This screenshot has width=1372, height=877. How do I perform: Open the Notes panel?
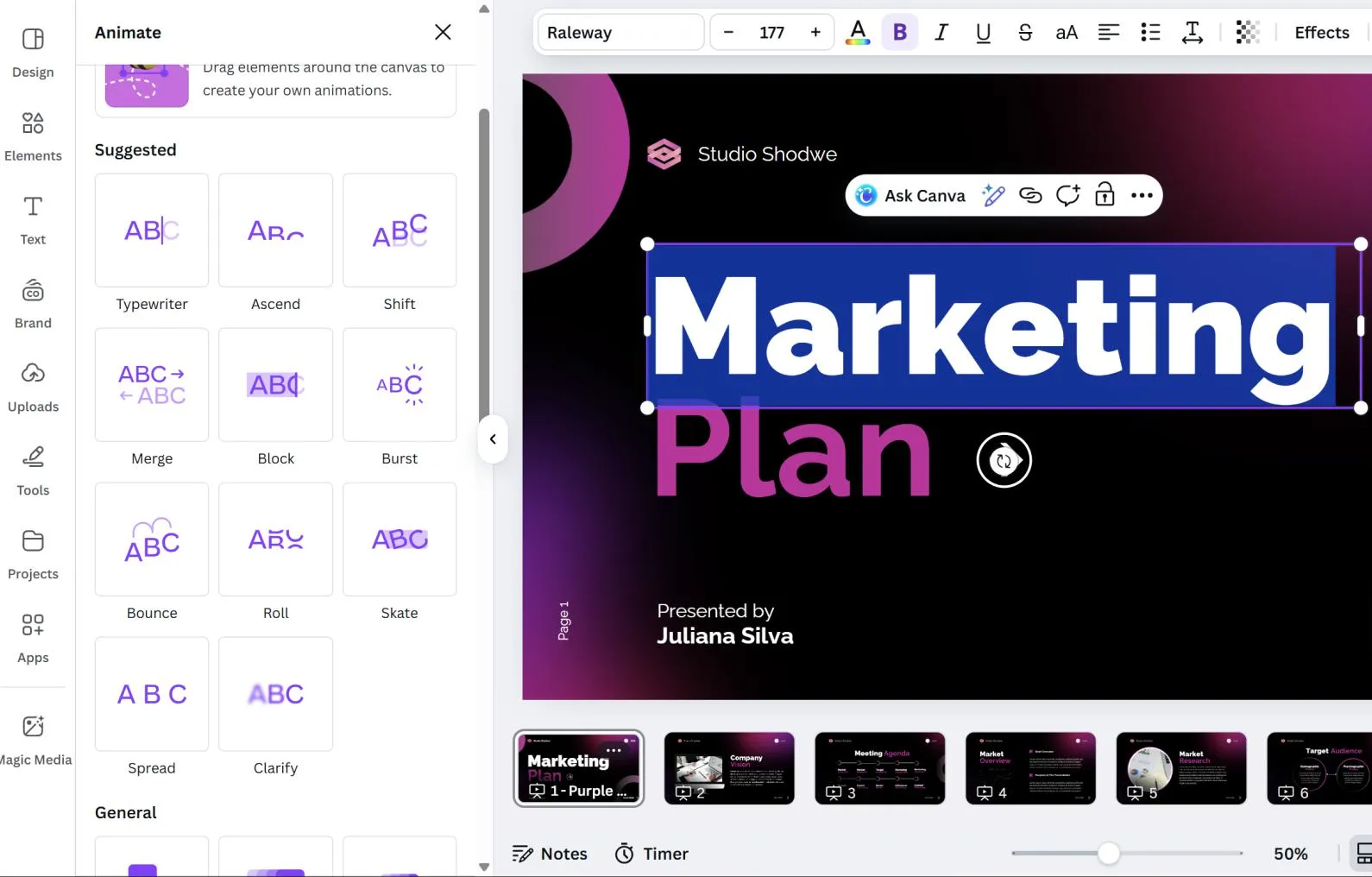(550, 854)
